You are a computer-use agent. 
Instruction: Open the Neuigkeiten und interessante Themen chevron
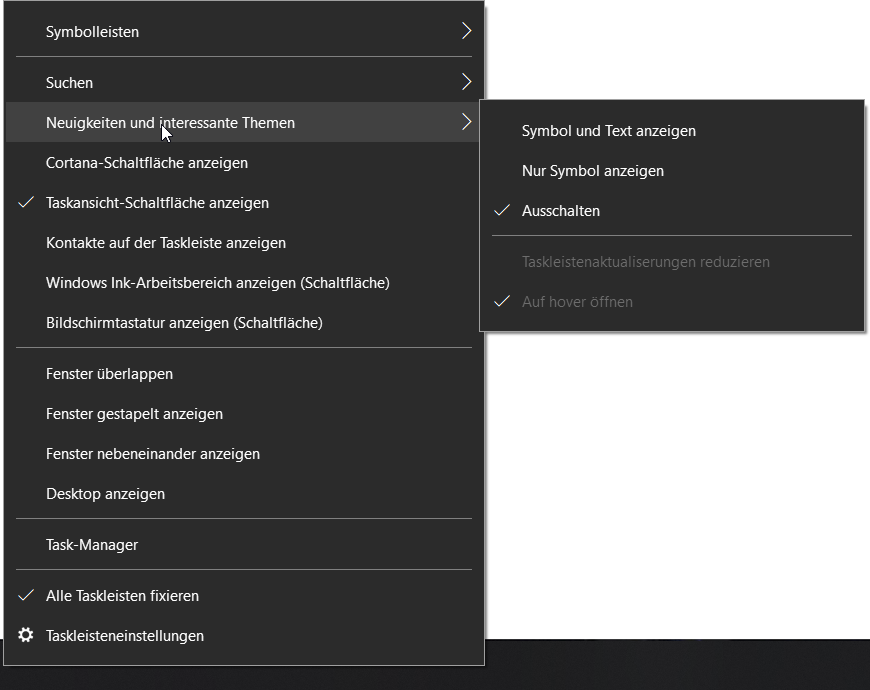pyautogui.click(x=466, y=122)
